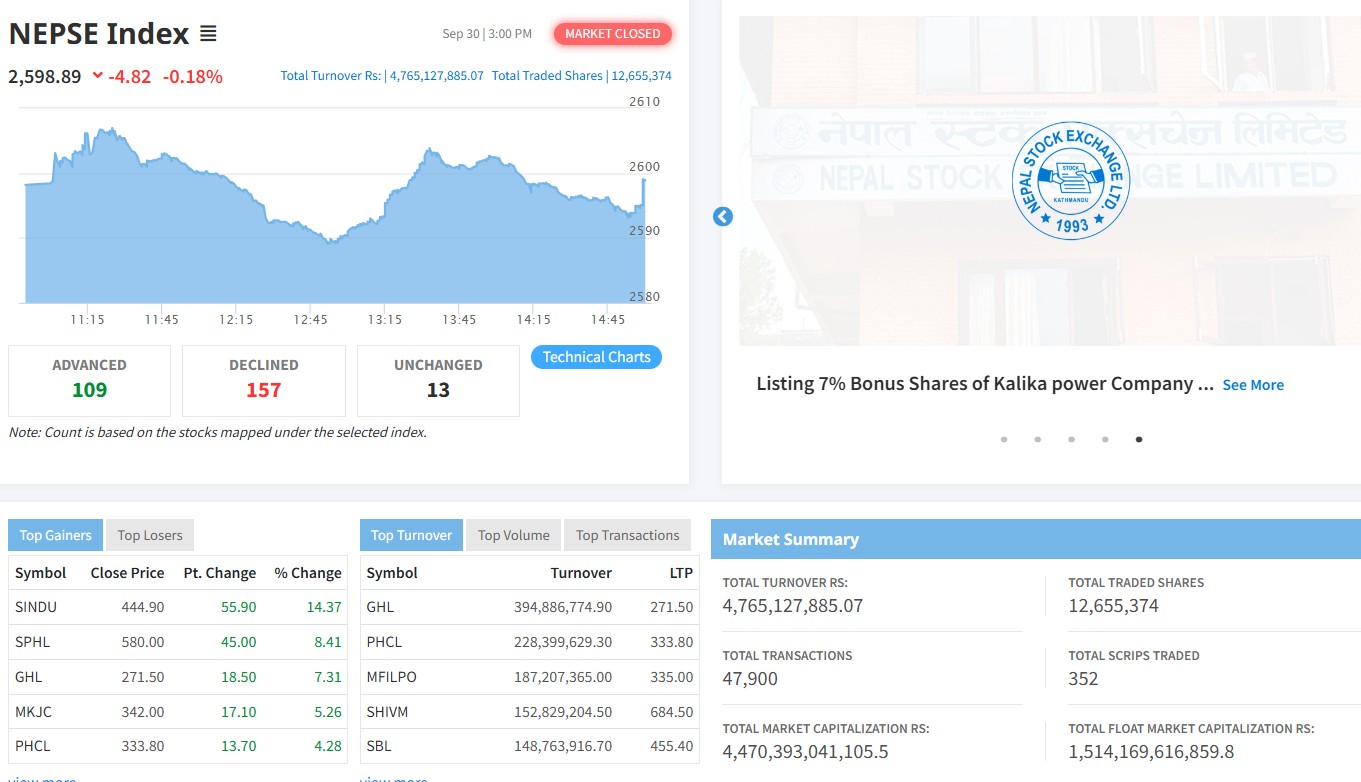Click PHCL turnover value 228,399,629.30
Screen dimensions: 1361x782
pyautogui.click(x=563, y=642)
